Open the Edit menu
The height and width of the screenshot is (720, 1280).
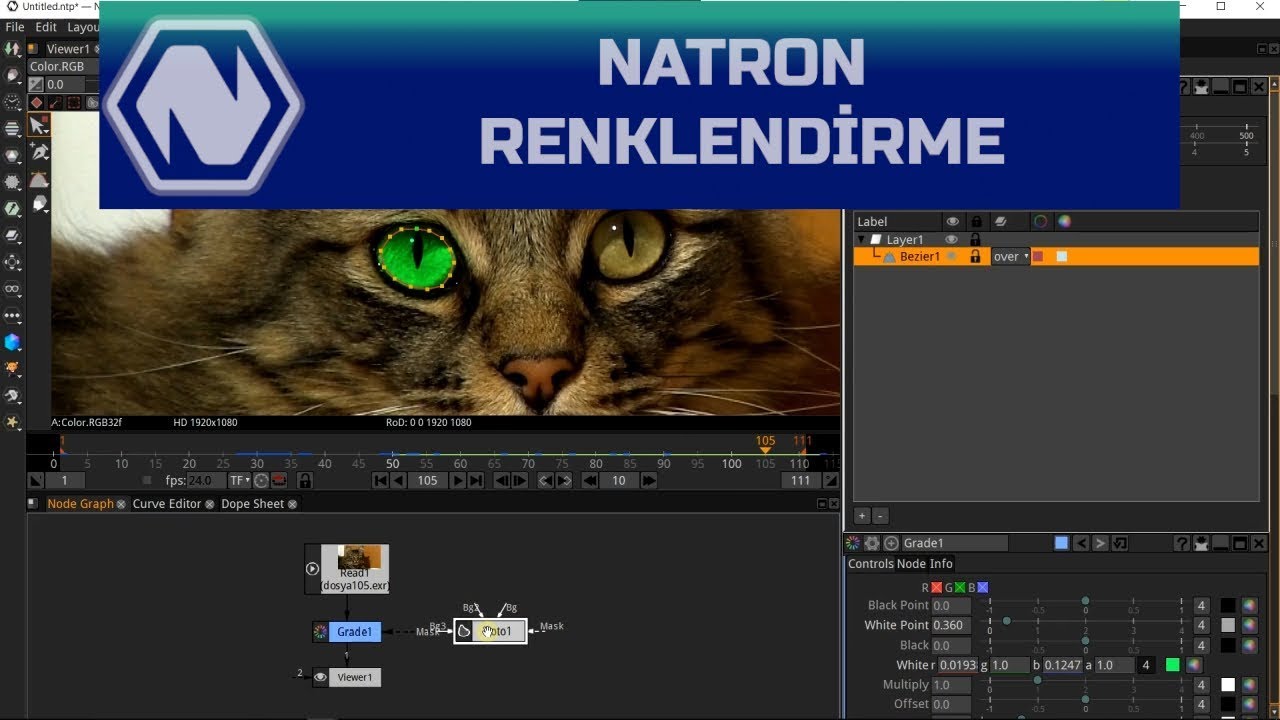(46, 27)
